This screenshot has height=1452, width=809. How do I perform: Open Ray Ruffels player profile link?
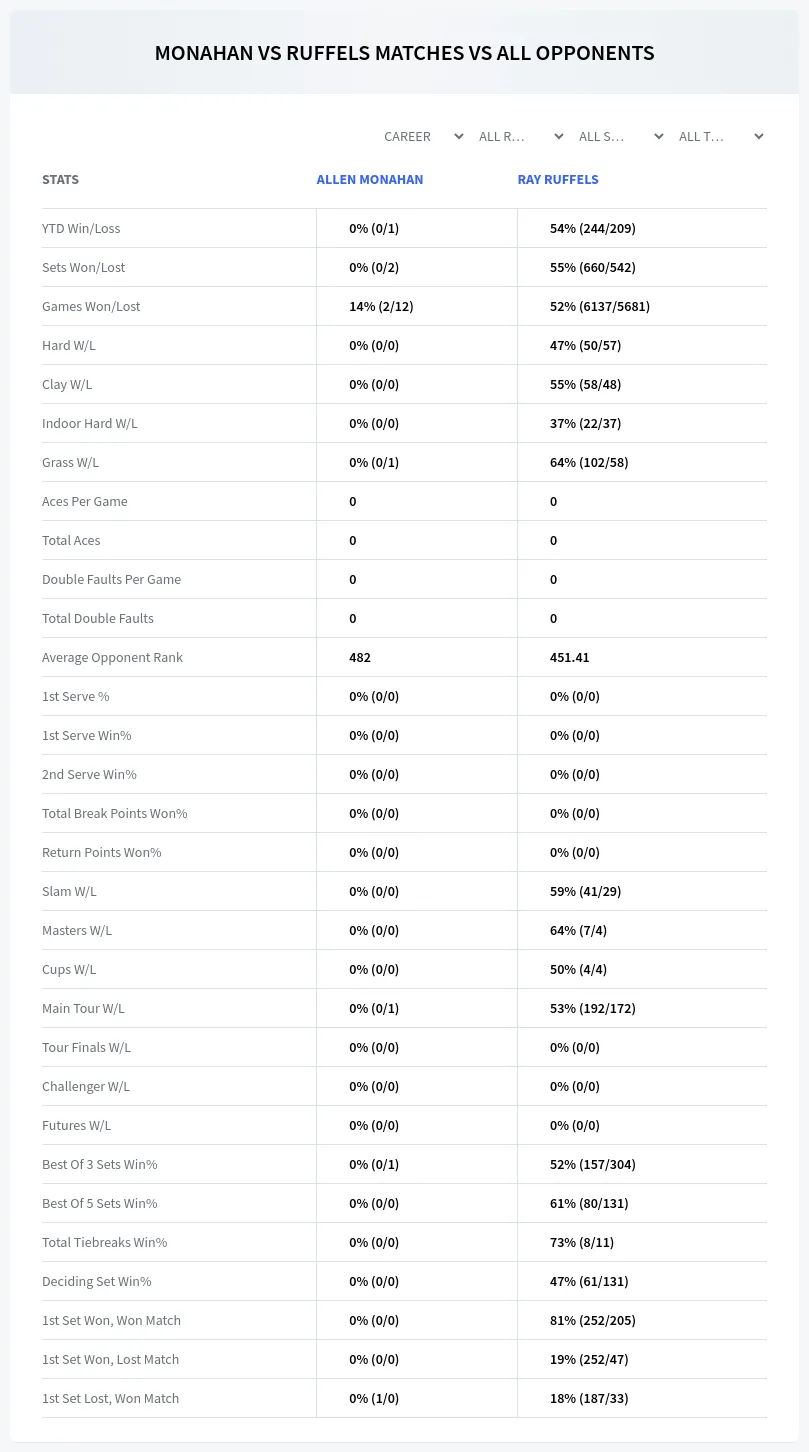point(558,180)
